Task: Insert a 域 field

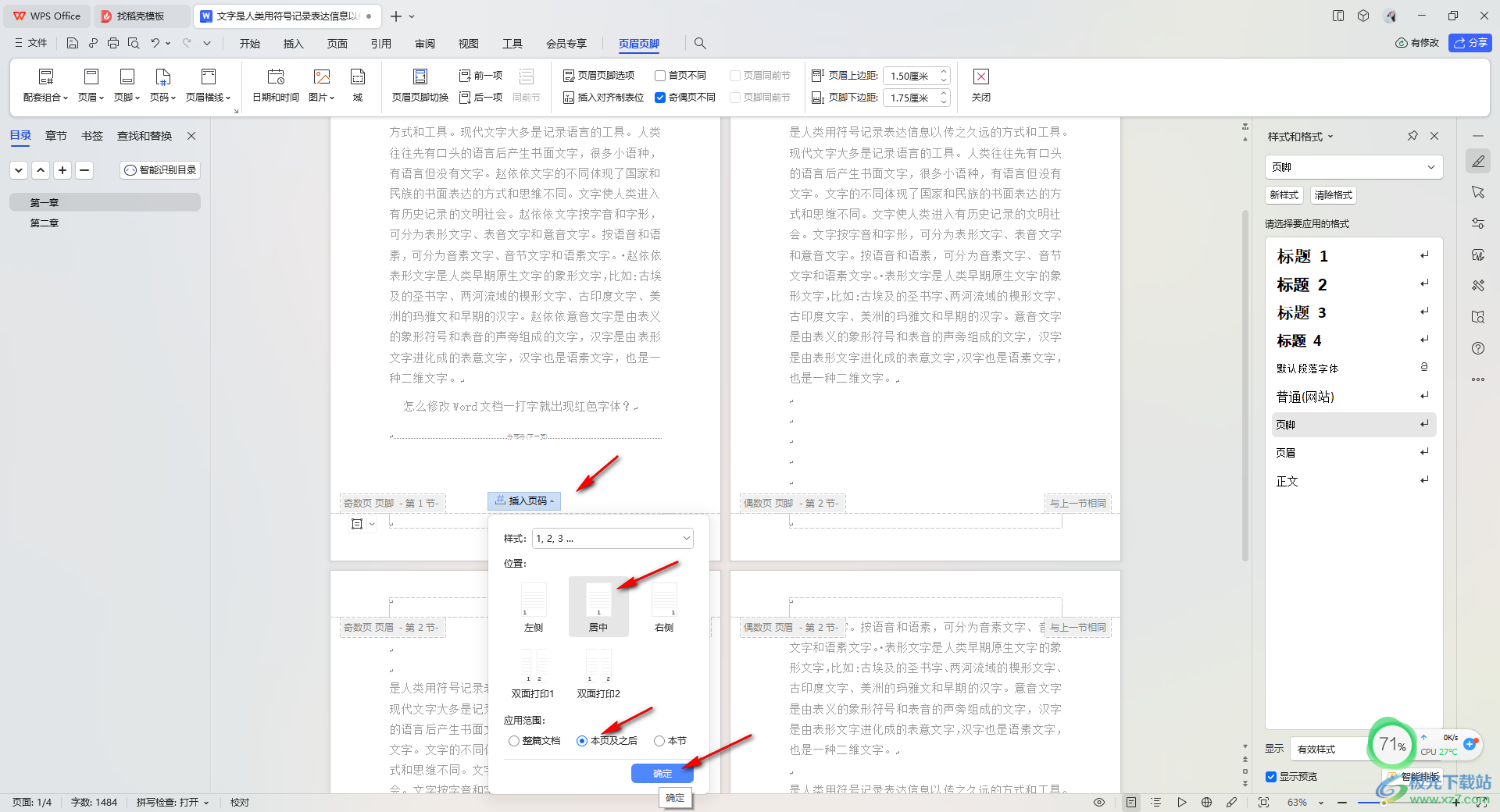Action: [x=358, y=85]
